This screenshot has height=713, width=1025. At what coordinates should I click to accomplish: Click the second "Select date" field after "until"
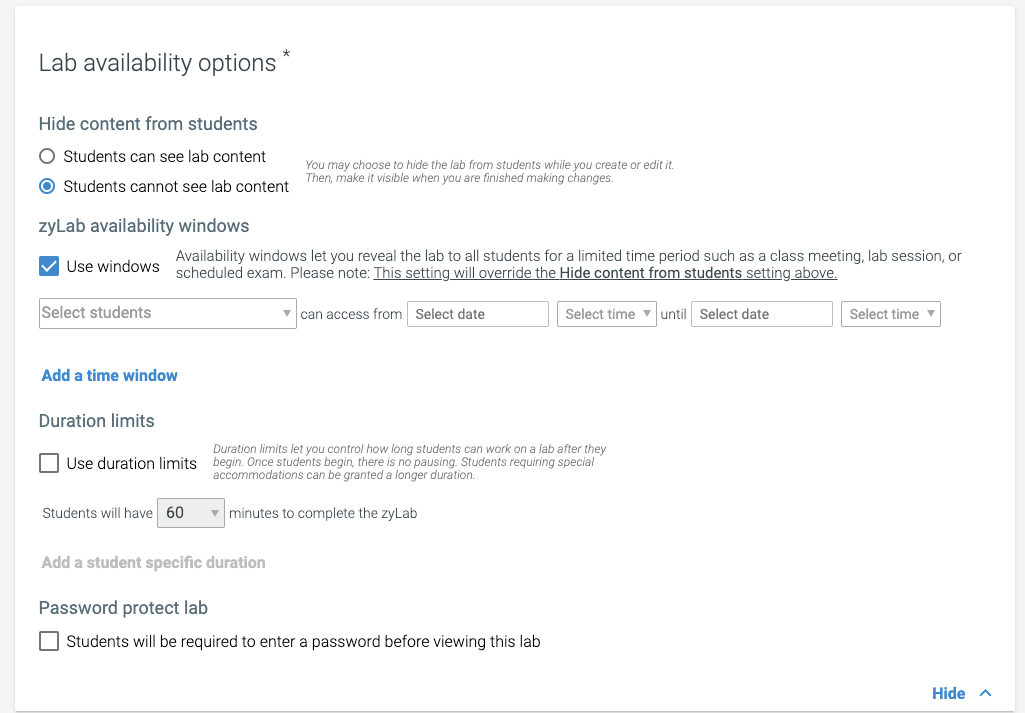(x=761, y=313)
